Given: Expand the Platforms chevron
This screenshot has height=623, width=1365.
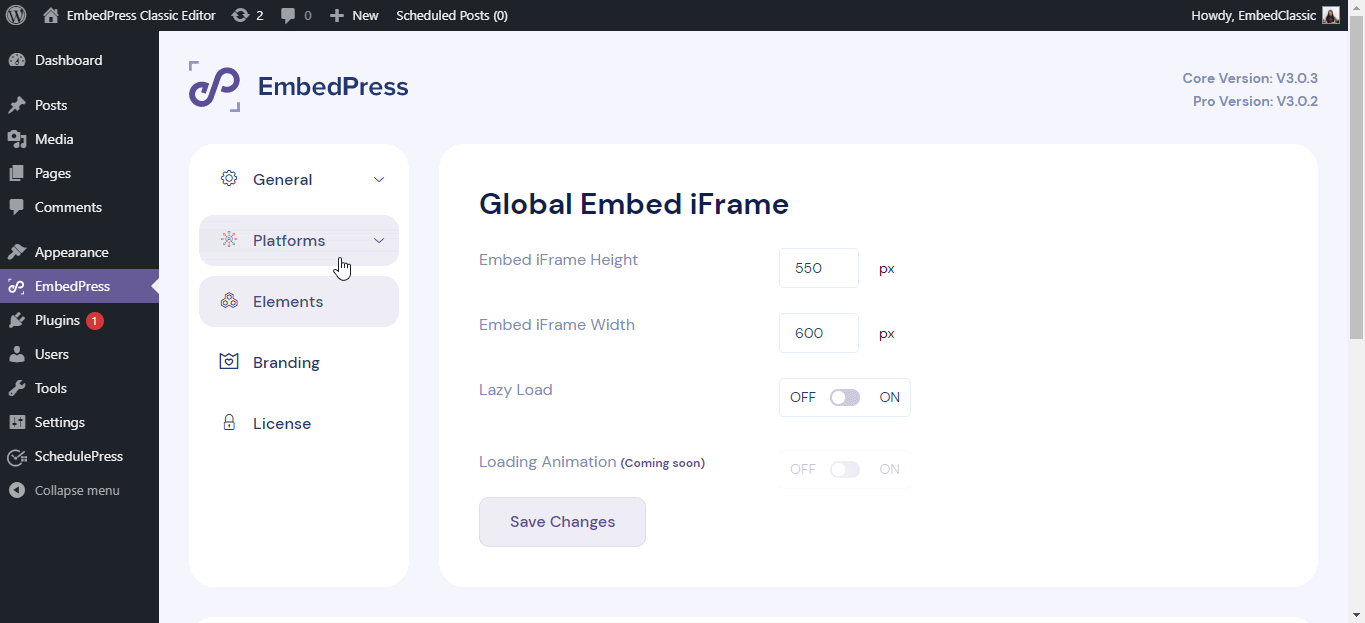Looking at the screenshot, I should tap(379, 241).
